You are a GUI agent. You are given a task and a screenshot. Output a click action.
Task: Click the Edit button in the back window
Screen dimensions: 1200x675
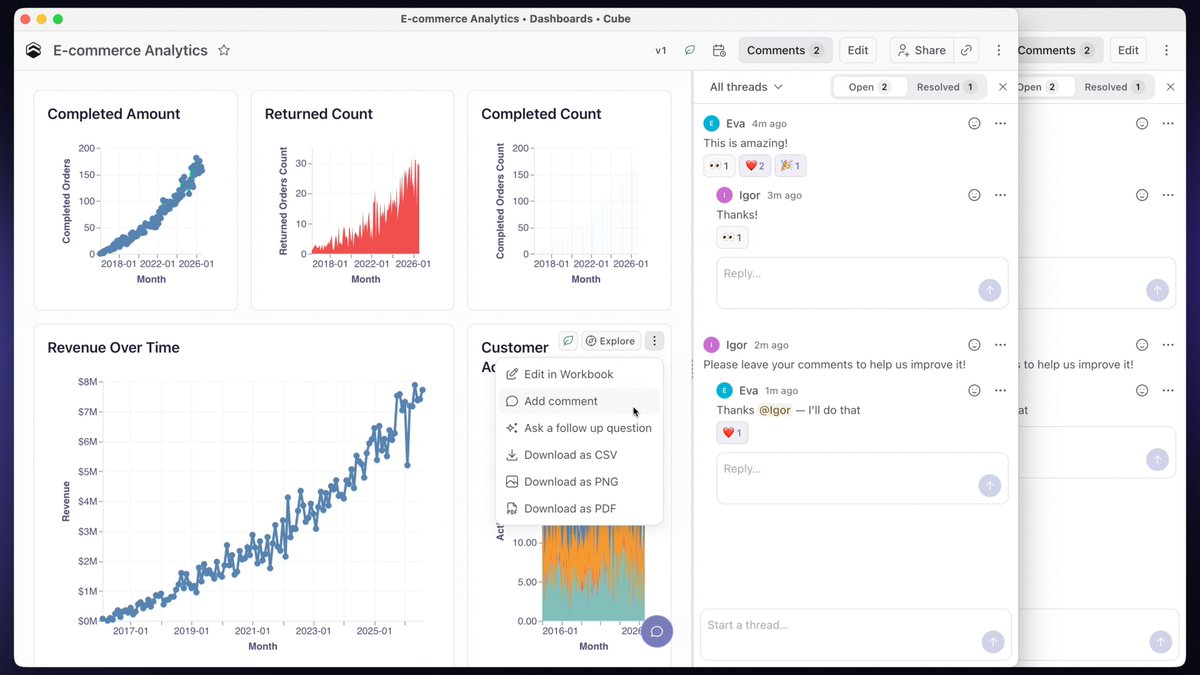pyautogui.click(x=1128, y=50)
